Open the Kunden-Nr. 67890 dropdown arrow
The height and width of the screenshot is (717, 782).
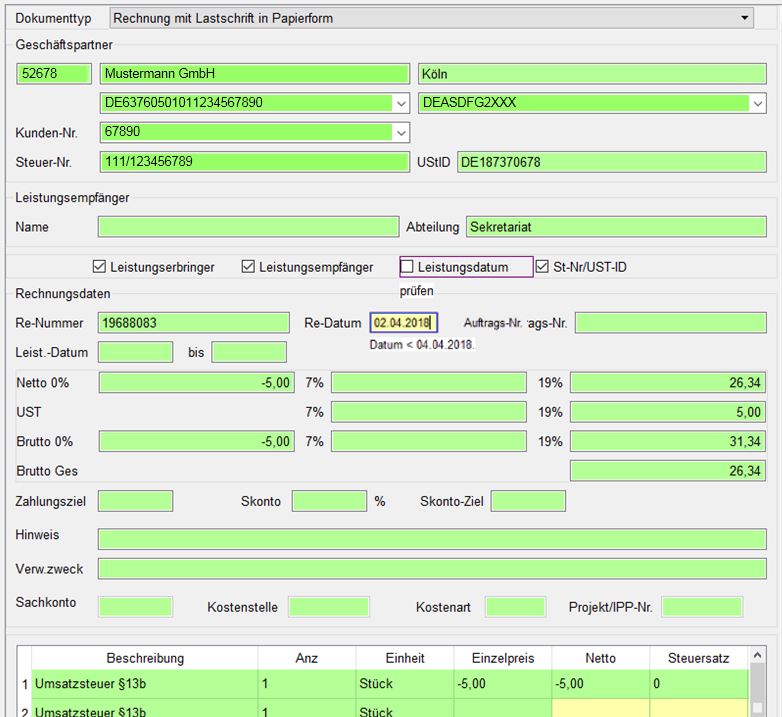(x=401, y=133)
